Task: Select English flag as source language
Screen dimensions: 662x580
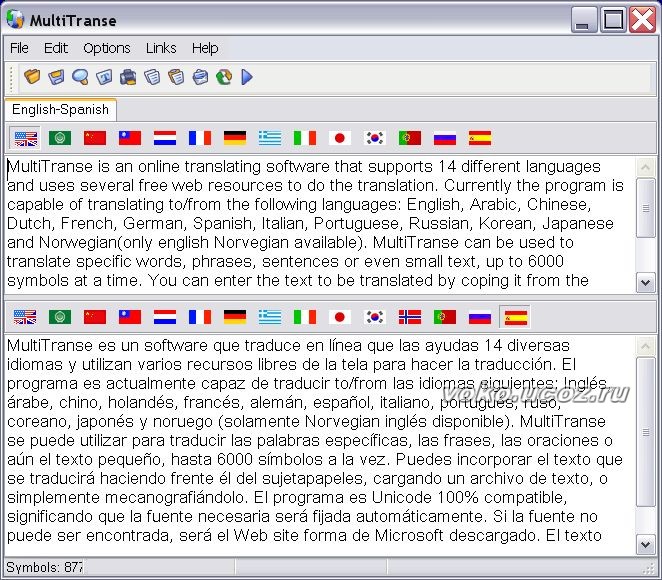Action: 25,138
